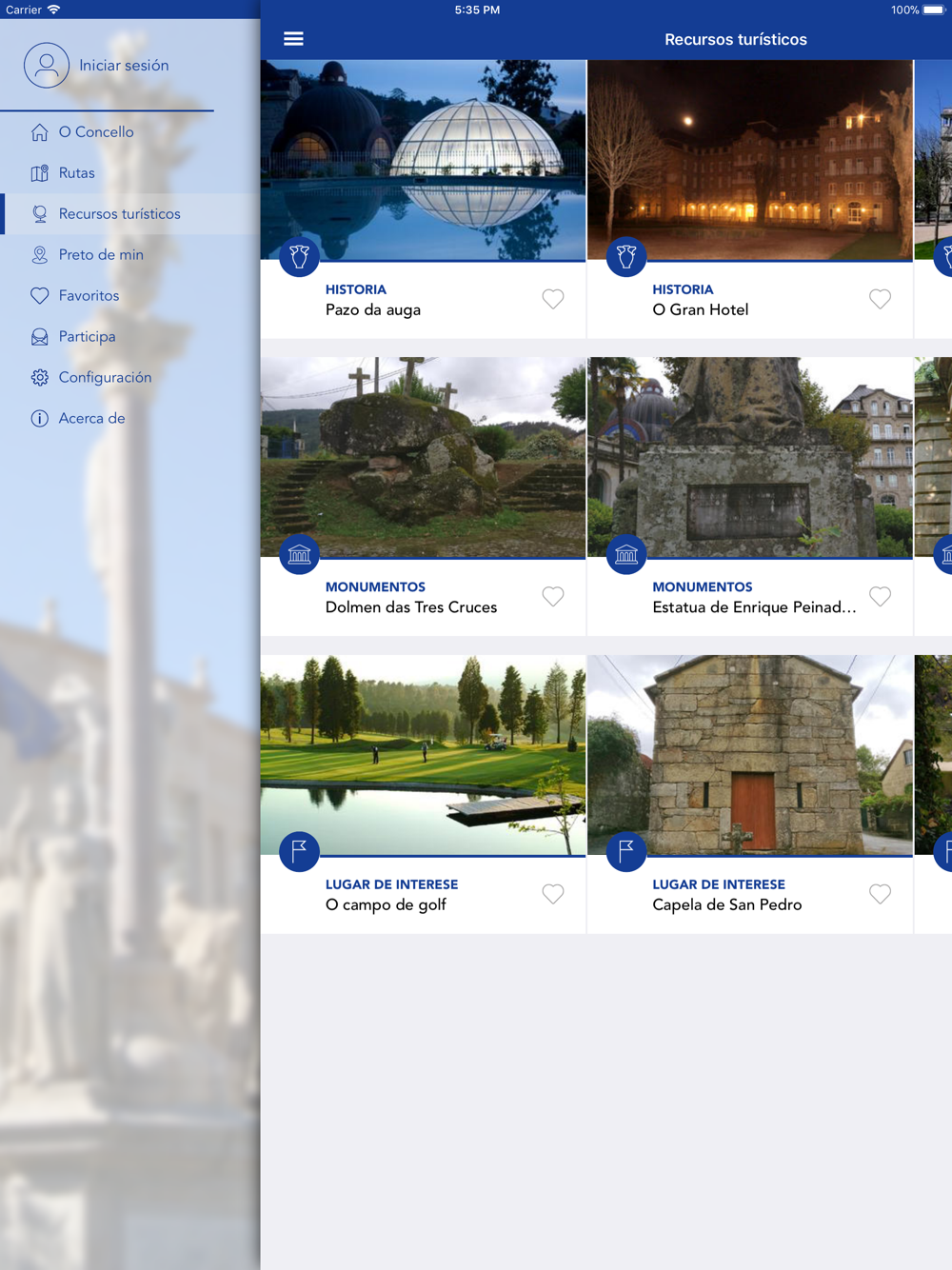Open the Dolmen das Tres Cruces photo

click(424, 457)
